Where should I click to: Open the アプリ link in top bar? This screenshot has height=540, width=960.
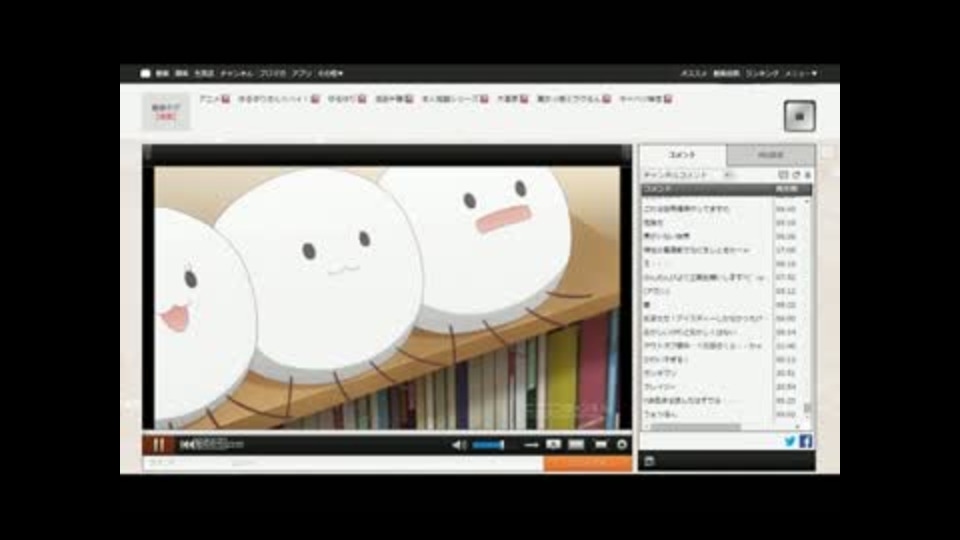point(302,73)
